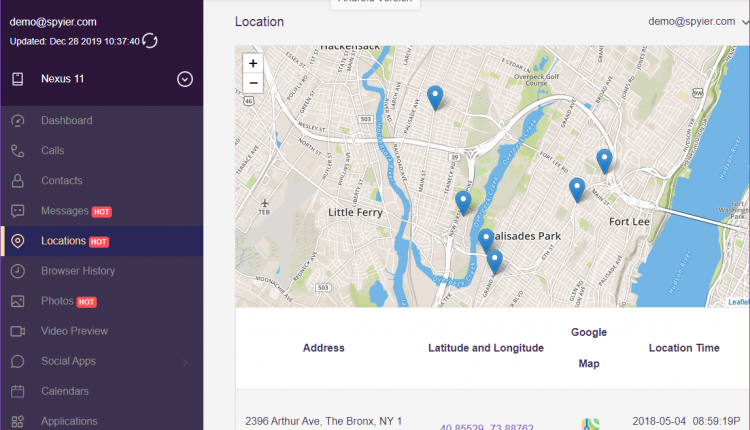Click the map pin left of Palisades Park label
Viewport: 750px width, 430px height.
pos(486,241)
